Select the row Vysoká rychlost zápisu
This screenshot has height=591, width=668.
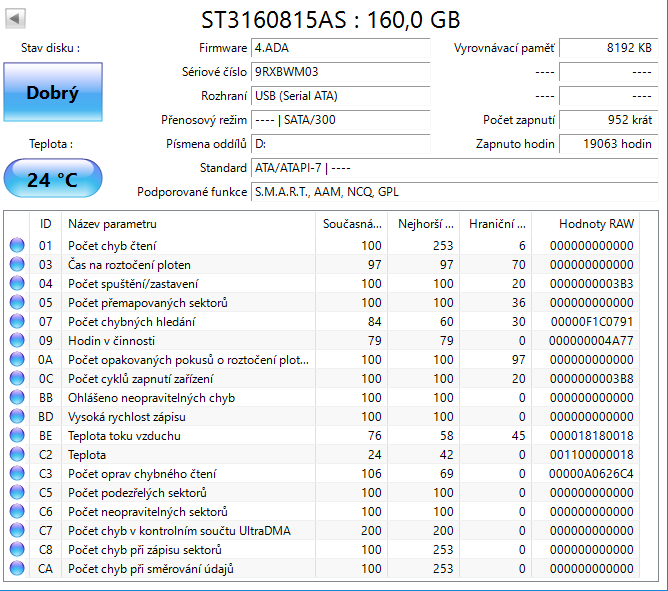[322, 416]
